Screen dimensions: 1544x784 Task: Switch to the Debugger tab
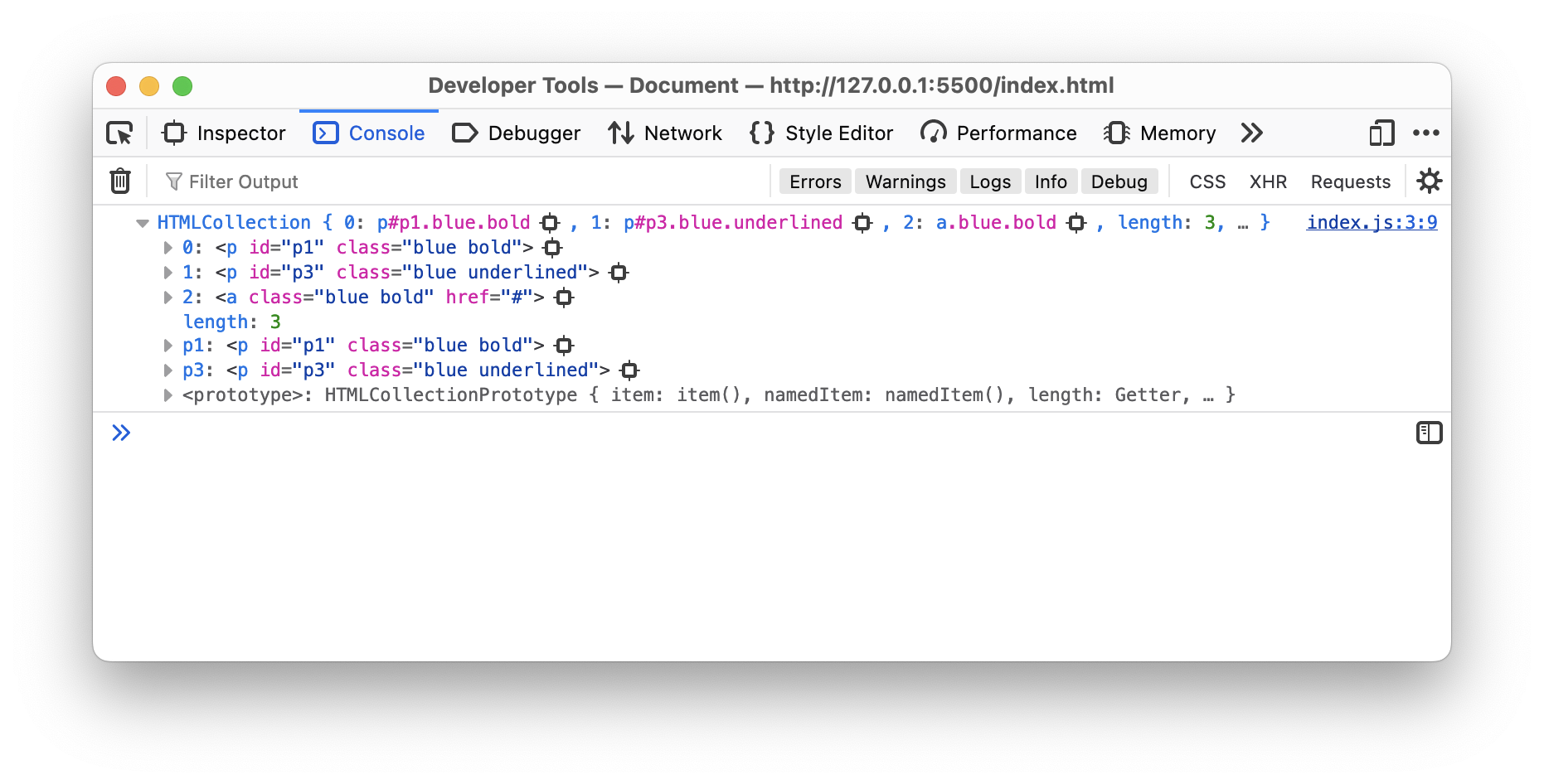click(517, 133)
